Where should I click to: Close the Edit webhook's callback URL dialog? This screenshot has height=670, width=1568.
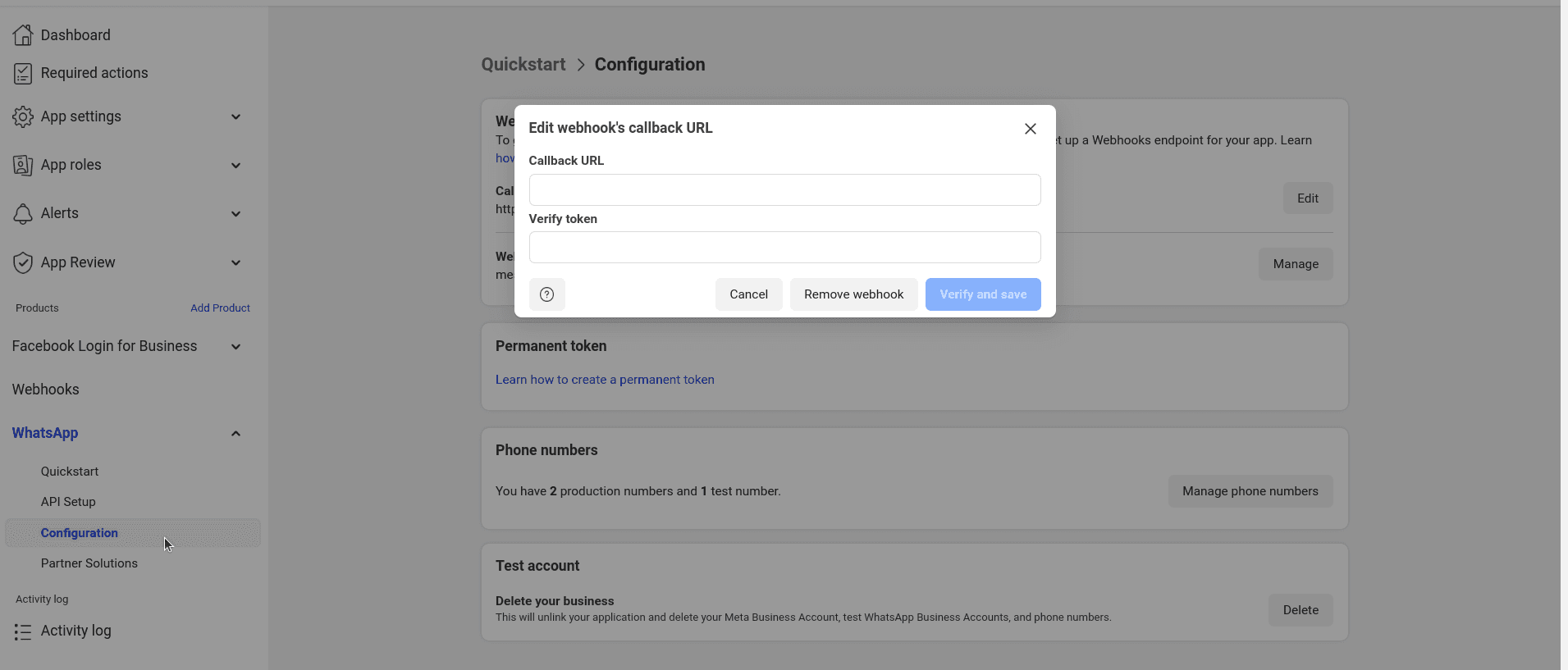pyautogui.click(x=1030, y=129)
